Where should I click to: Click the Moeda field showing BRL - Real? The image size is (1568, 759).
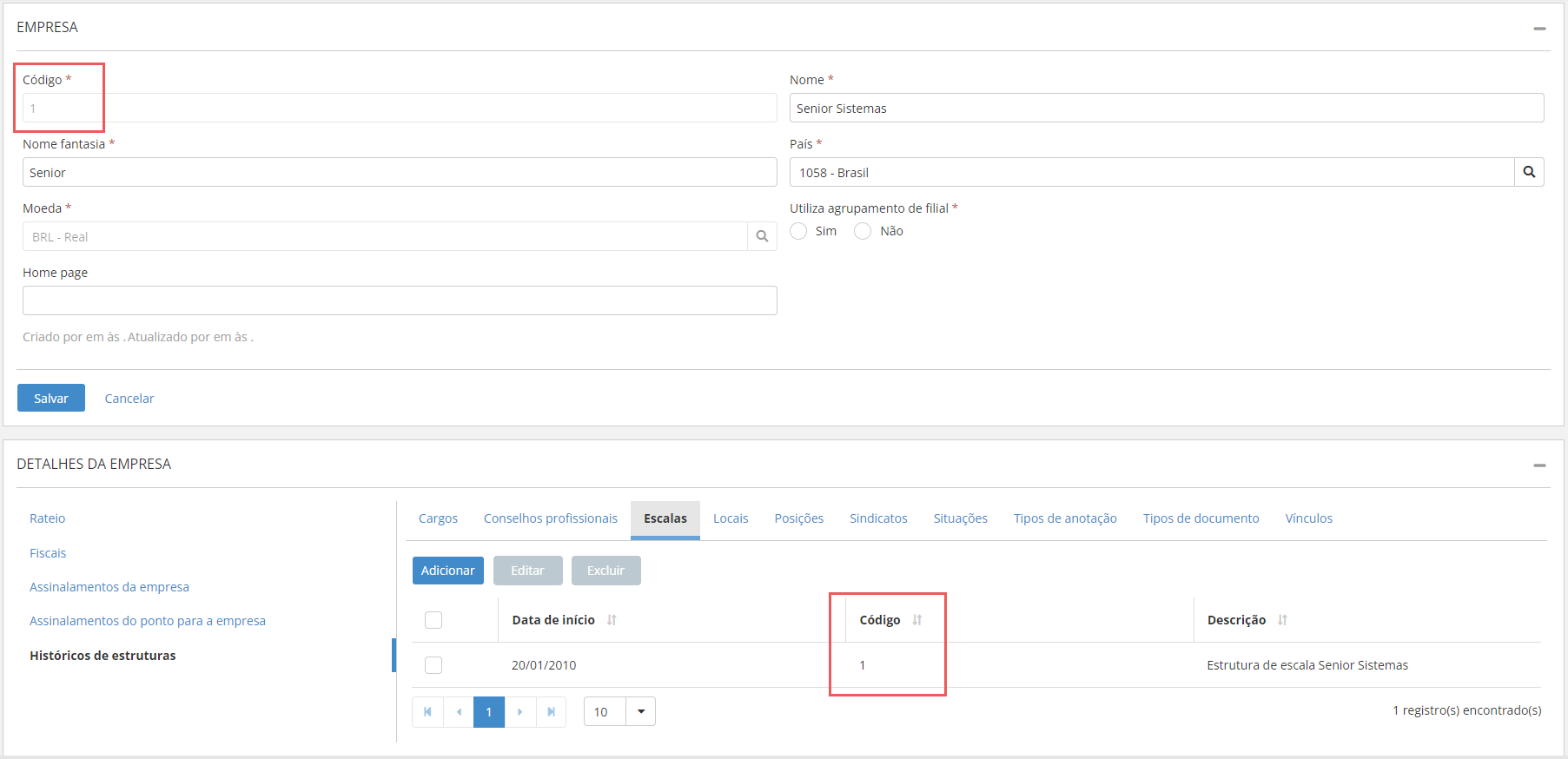(x=385, y=236)
